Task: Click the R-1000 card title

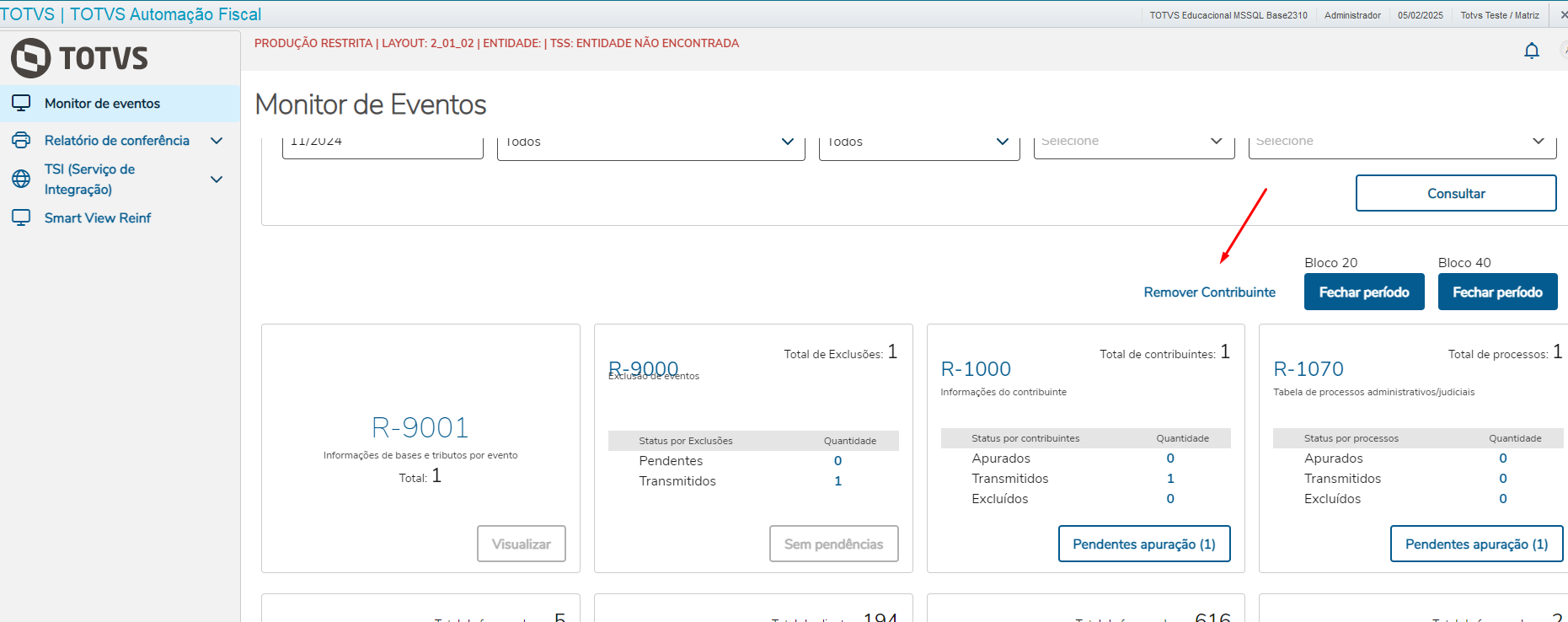Action: pyautogui.click(x=976, y=369)
